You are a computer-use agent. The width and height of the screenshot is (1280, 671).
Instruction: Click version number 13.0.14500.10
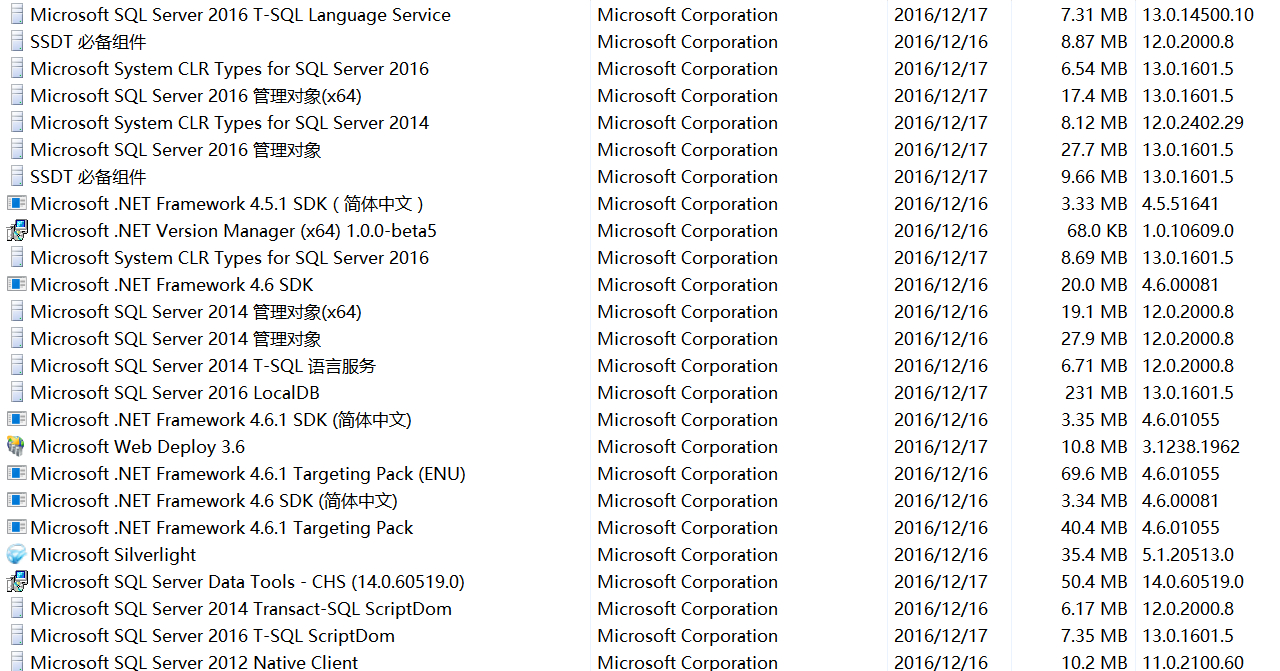tap(1198, 15)
